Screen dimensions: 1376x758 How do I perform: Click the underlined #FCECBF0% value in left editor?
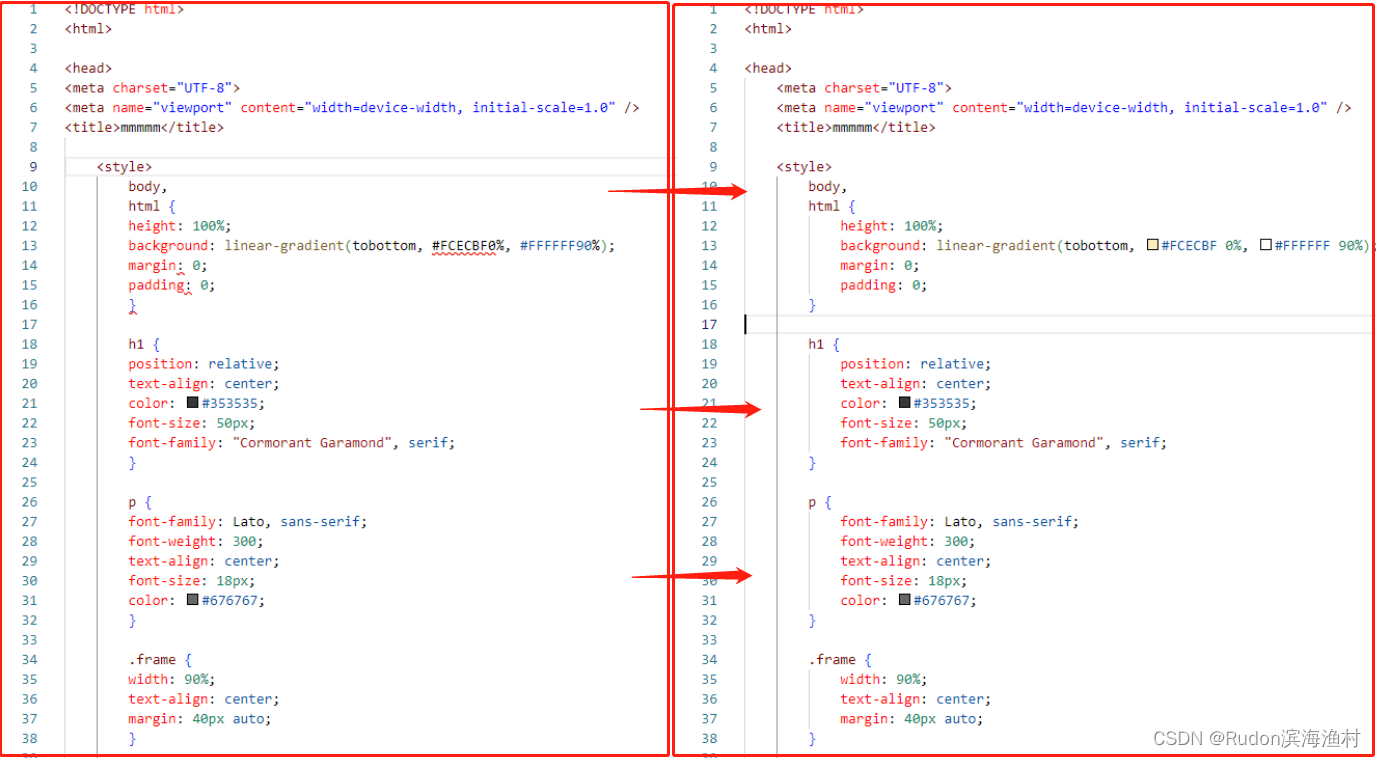(468, 245)
